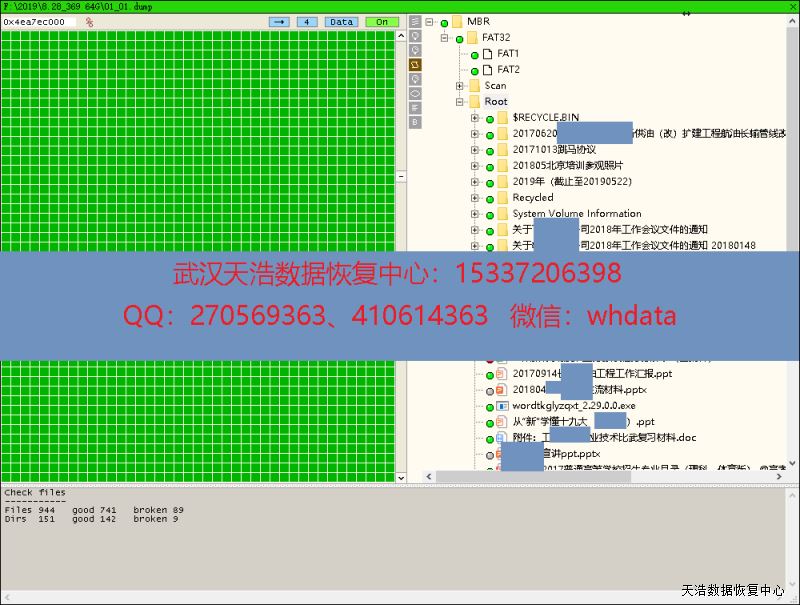Expand the Recycled folder node

click(x=475, y=198)
